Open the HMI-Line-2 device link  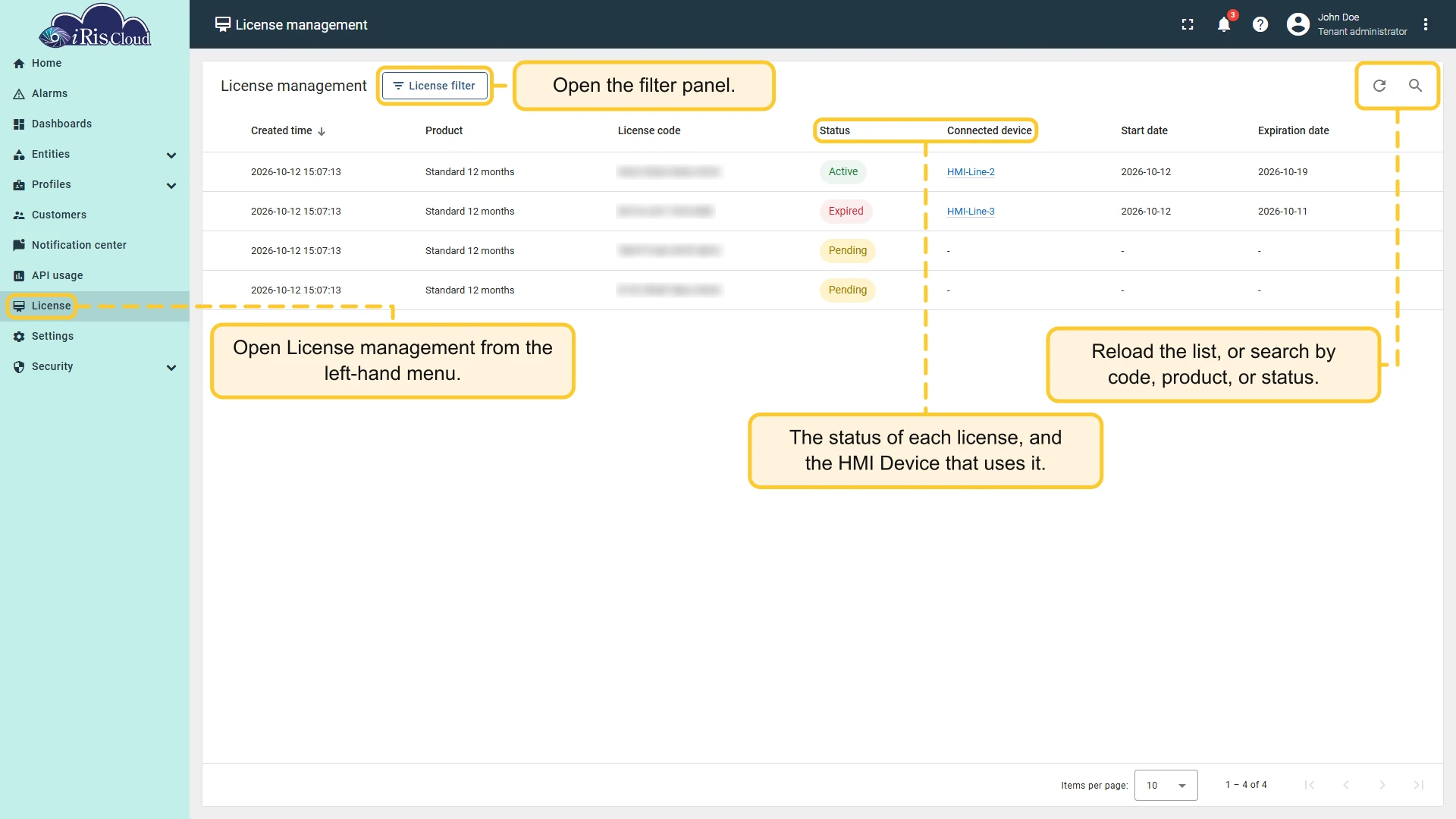tap(971, 172)
